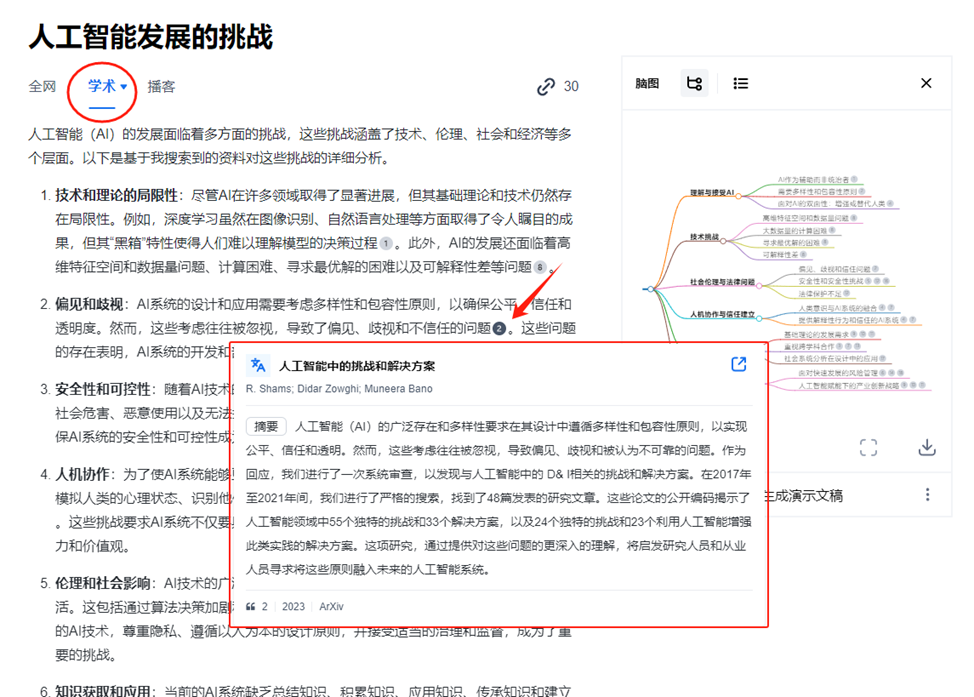Collapse the 技术挑战 branch node
974x697 pixels.
723,241
